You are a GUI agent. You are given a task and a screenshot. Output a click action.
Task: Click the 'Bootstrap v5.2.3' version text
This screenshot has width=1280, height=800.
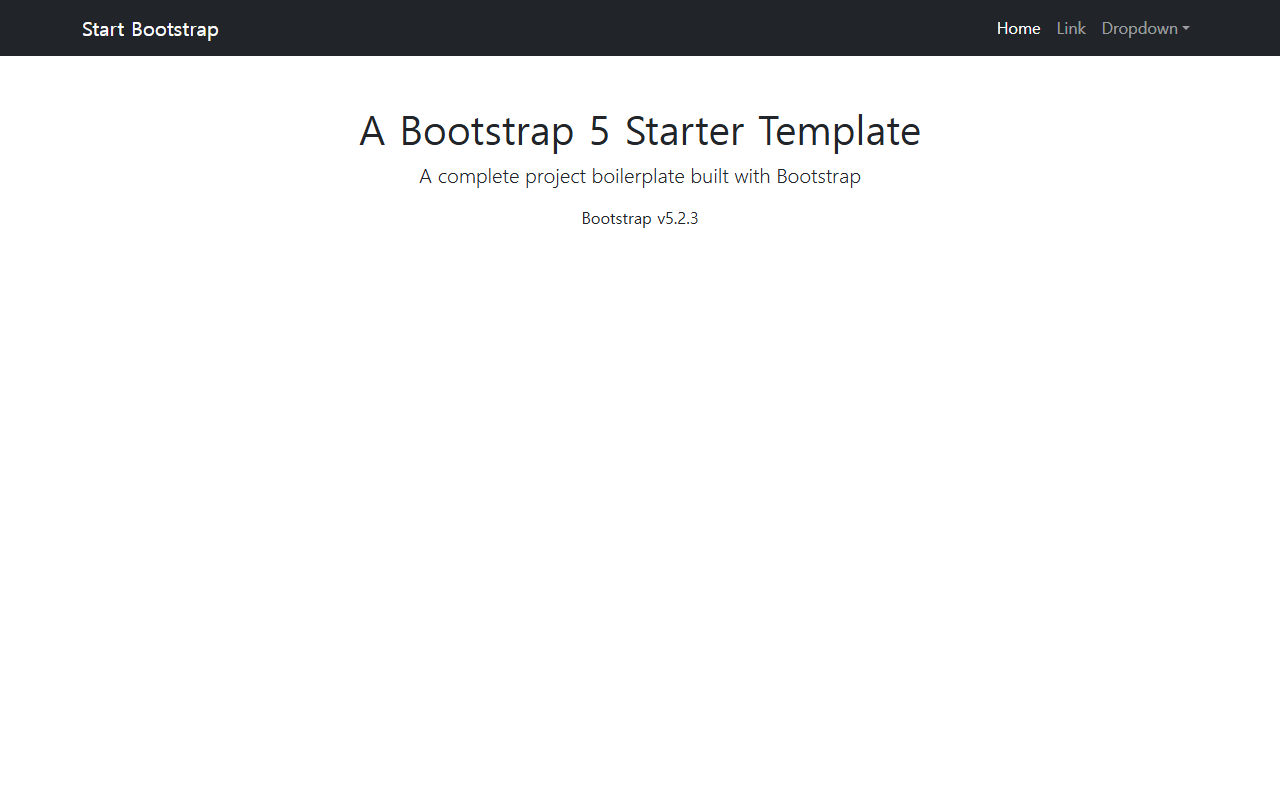tap(640, 218)
